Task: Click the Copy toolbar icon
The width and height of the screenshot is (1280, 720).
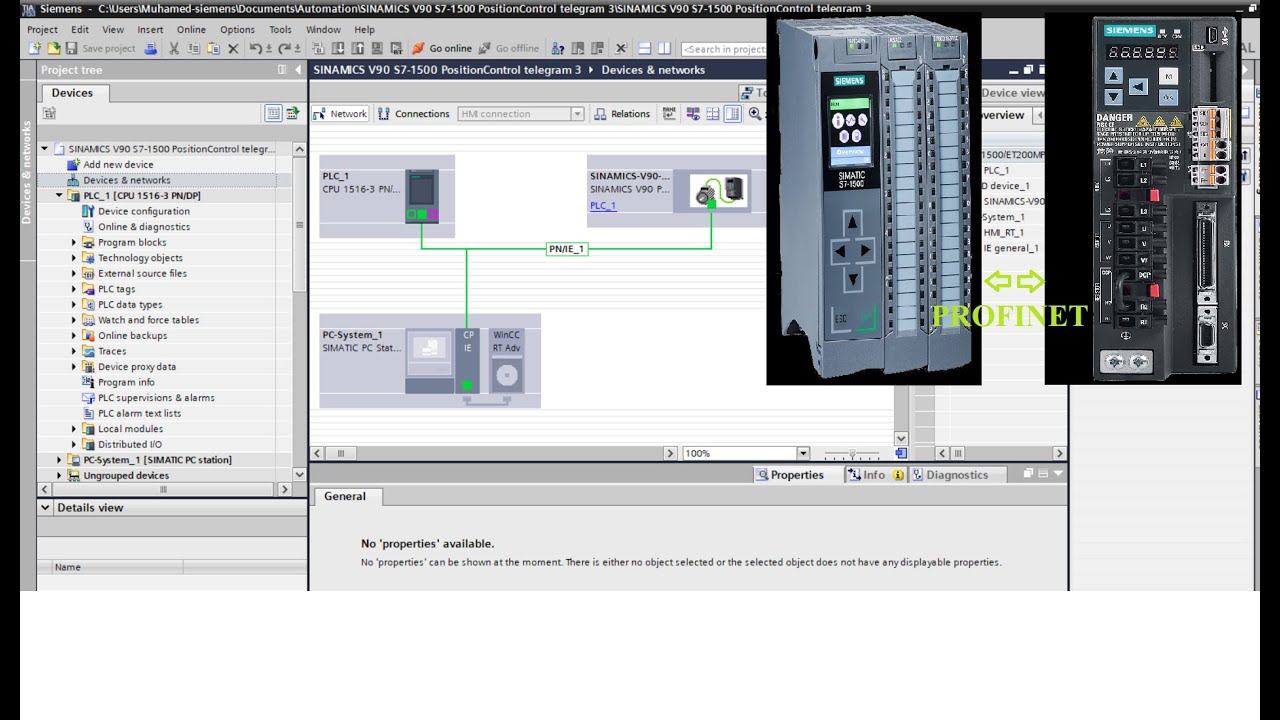Action: pyautogui.click(x=194, y=48)
